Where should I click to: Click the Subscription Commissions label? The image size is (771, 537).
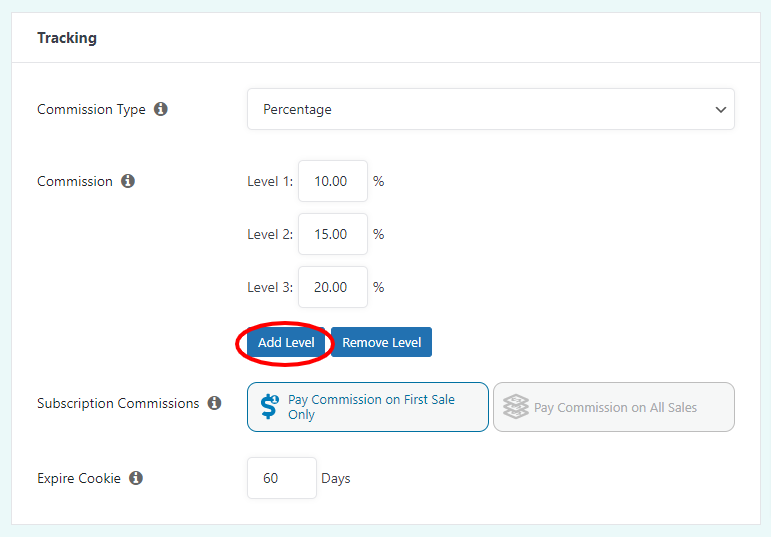click(118, 403)
